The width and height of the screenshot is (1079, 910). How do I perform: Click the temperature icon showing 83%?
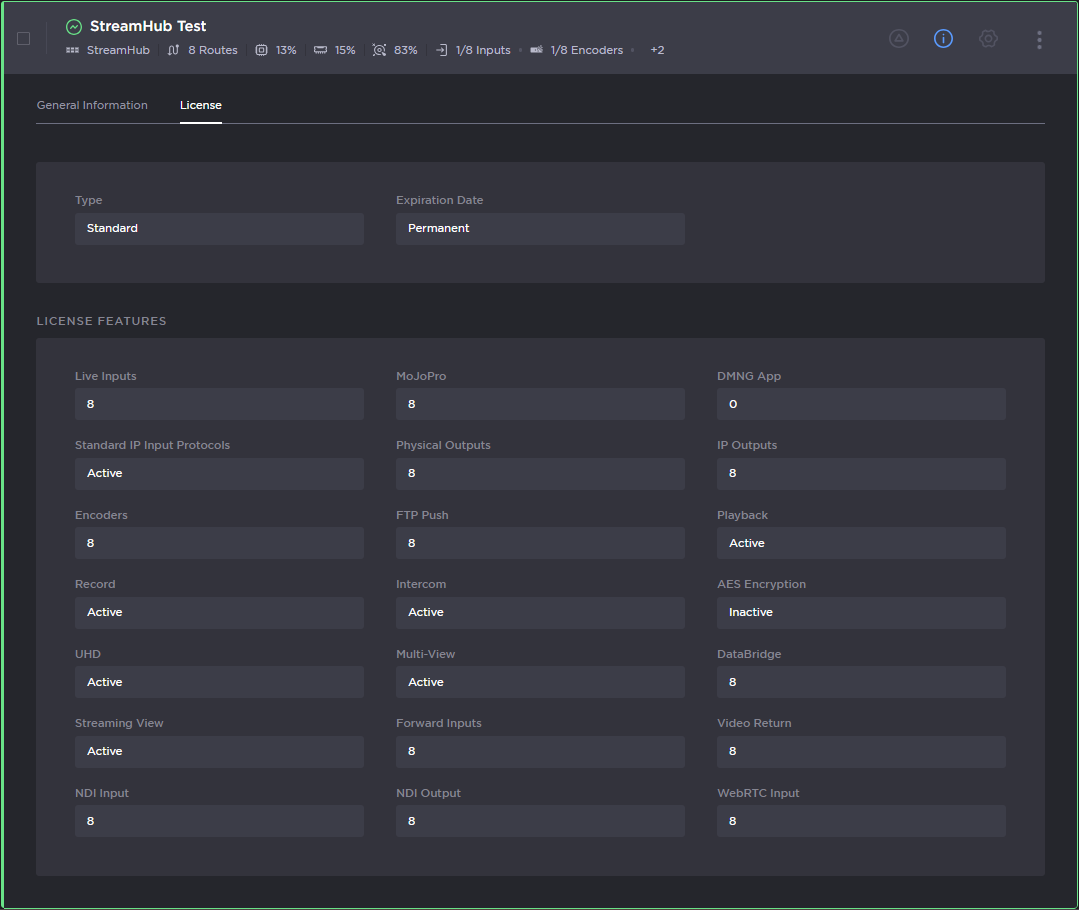click(379, 49)
